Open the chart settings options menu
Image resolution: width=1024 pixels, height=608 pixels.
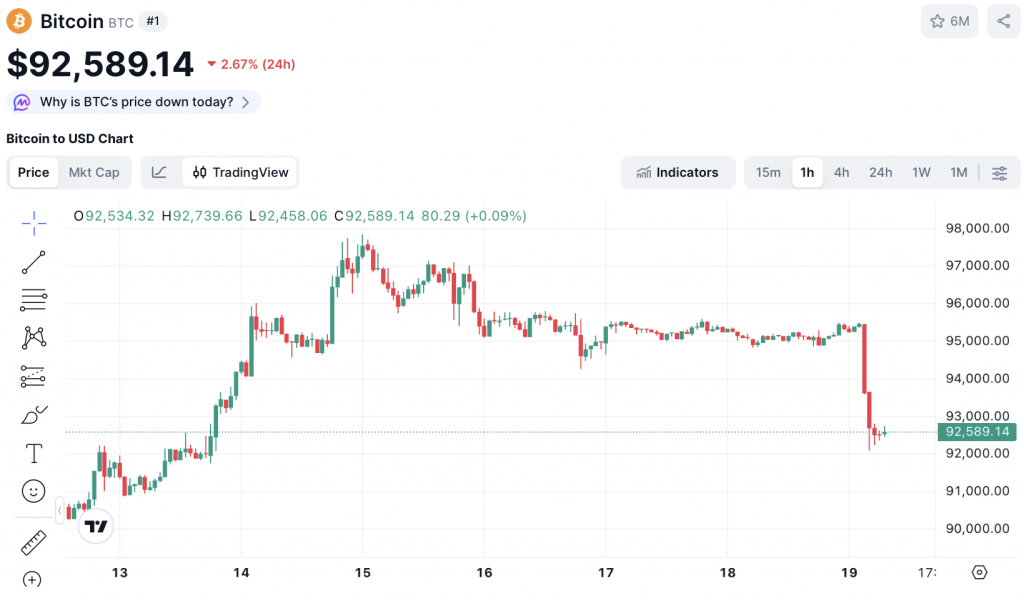click(x=999, y=172)
